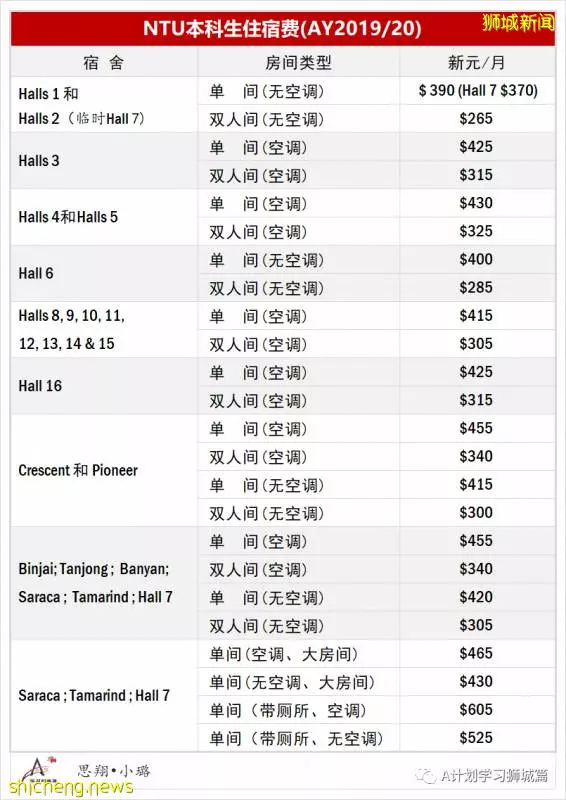
Task: Click the $390 (Hall 7 $370) cell
Action: pos(477,91)
